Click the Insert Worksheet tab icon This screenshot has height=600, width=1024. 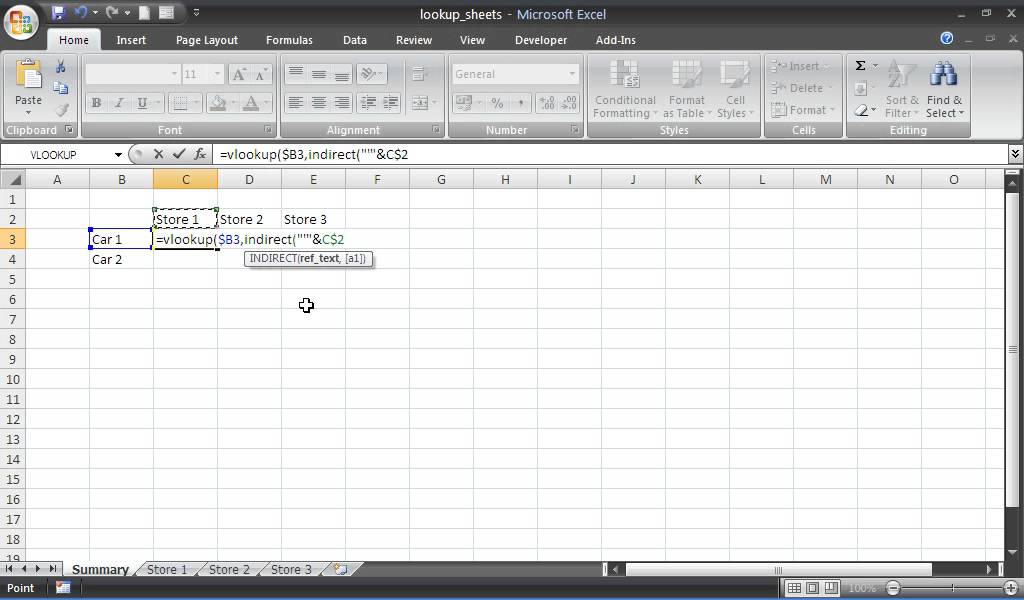click(340, 569)
